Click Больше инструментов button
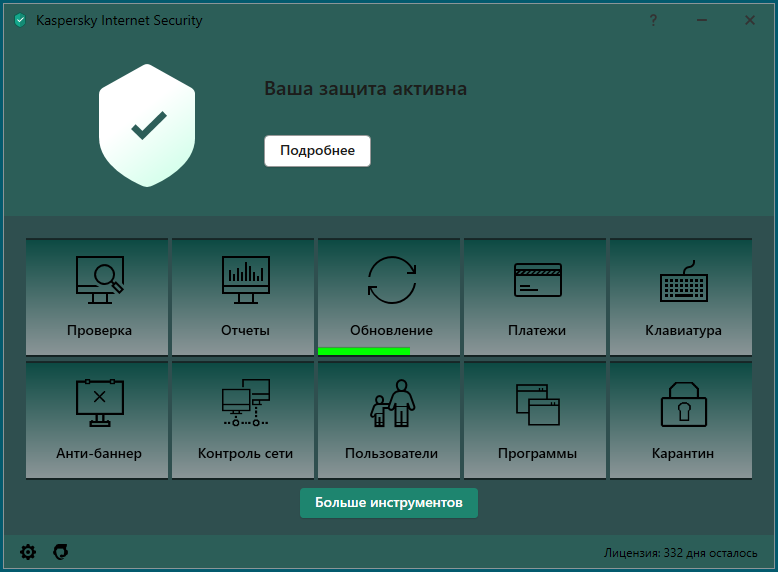778x572 pixels. tap(389, 503)
